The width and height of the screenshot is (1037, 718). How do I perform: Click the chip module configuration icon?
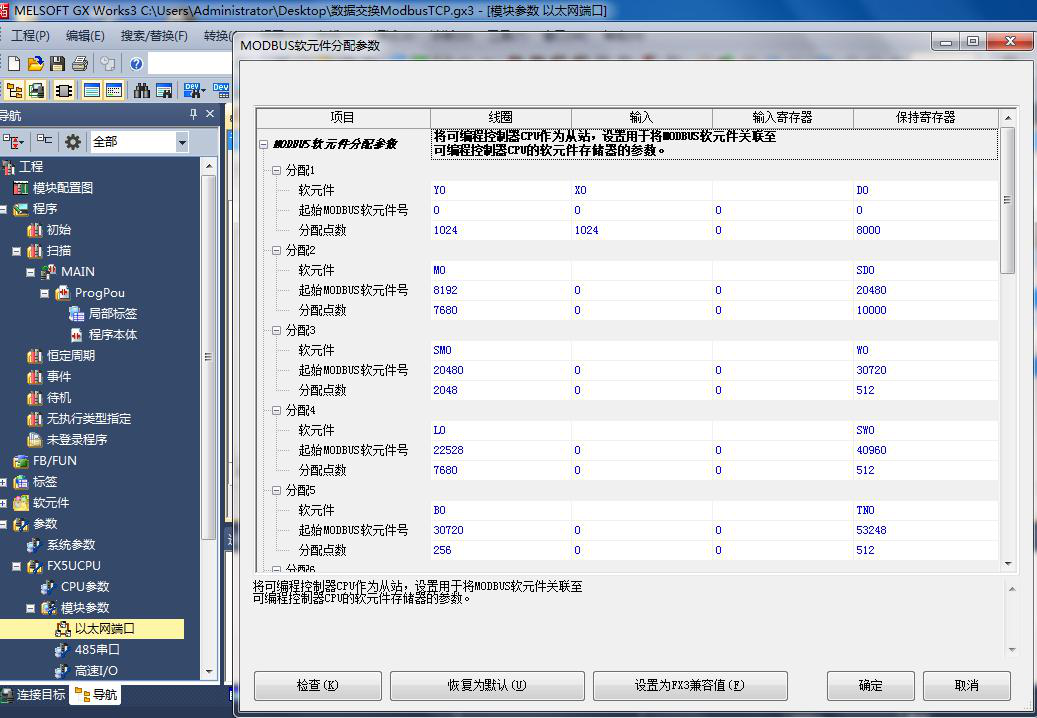coord(63,90)
